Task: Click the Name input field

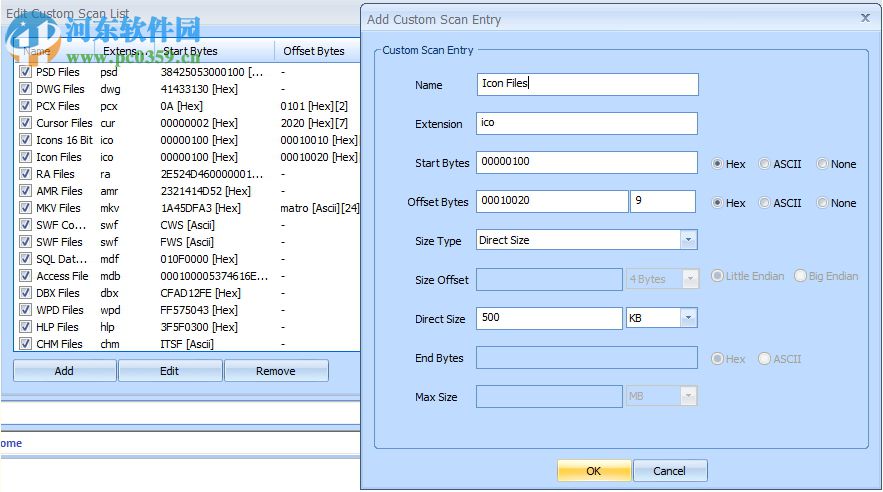Action: tap(587, 84)
